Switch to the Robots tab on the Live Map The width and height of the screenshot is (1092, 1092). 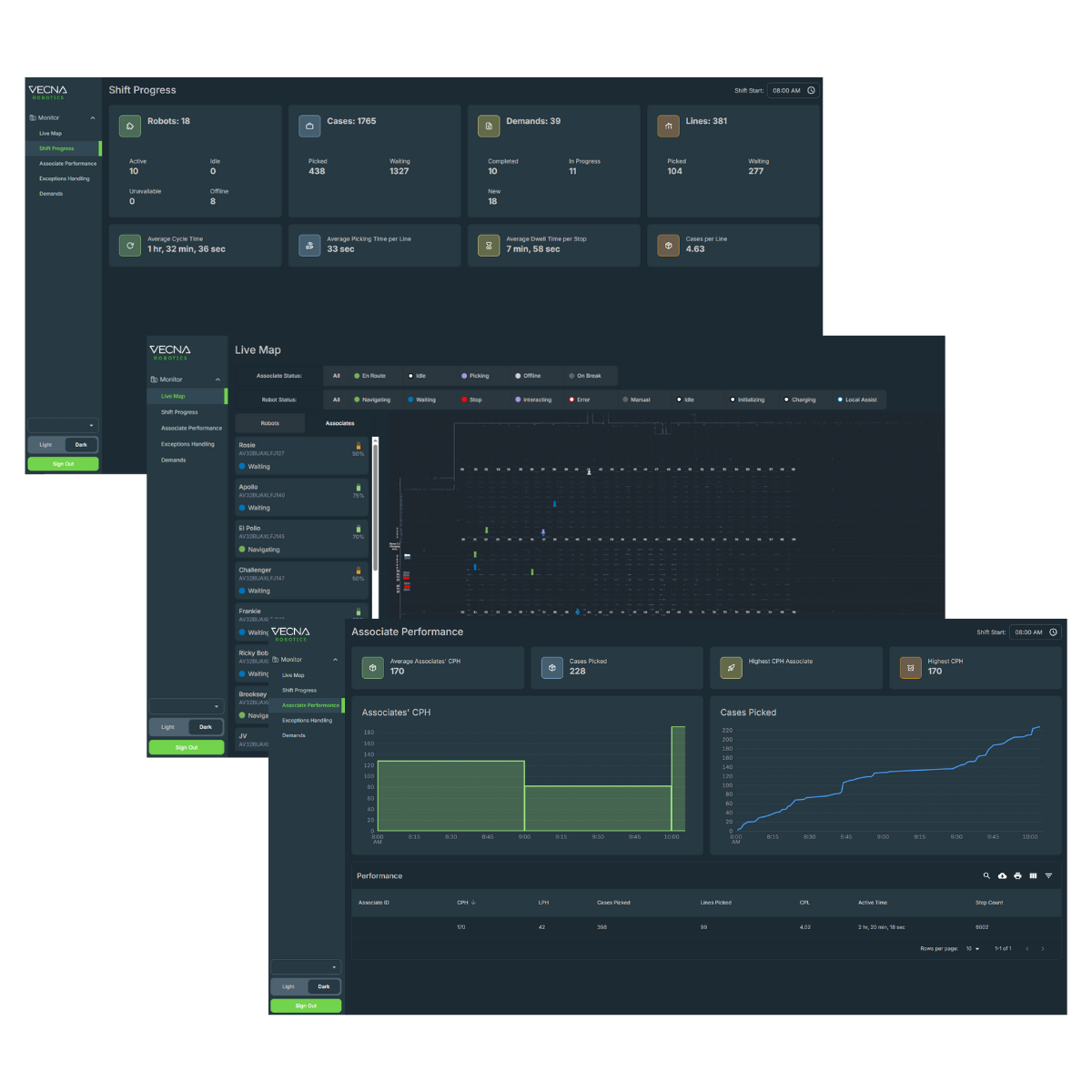pos(269,422)
